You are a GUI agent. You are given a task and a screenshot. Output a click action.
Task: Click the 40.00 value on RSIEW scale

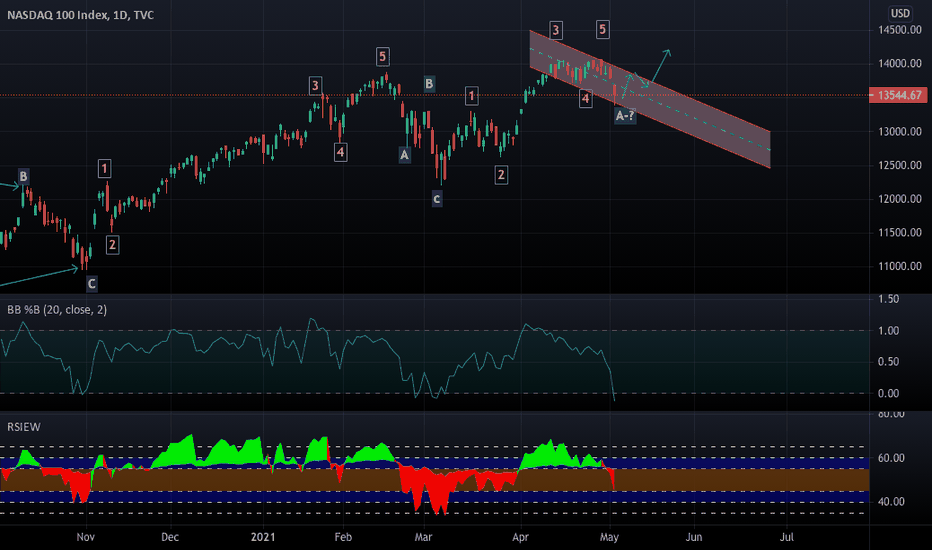(x=891, y=502)
